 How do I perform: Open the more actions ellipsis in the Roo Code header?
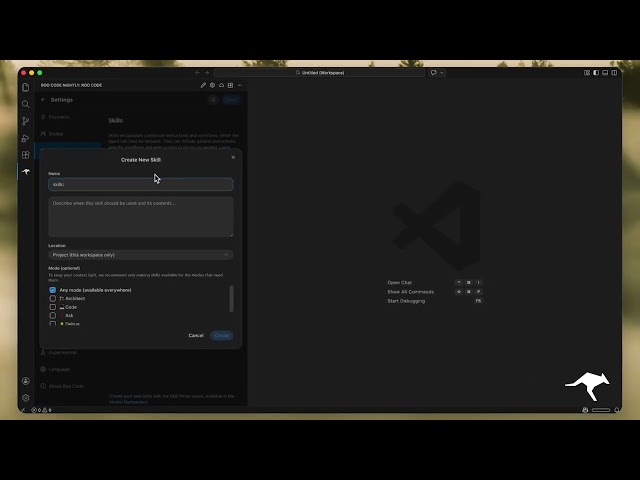coord(240,85)
